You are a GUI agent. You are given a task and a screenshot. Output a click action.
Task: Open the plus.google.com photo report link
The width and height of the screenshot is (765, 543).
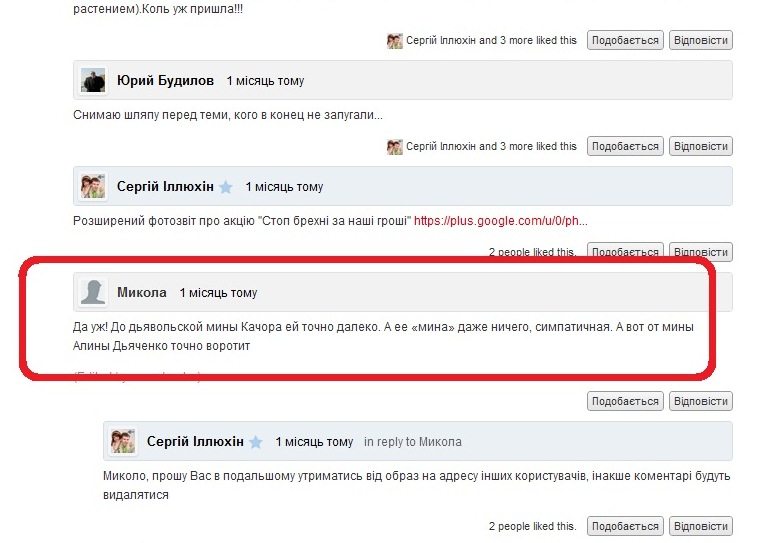pos(501,221)
